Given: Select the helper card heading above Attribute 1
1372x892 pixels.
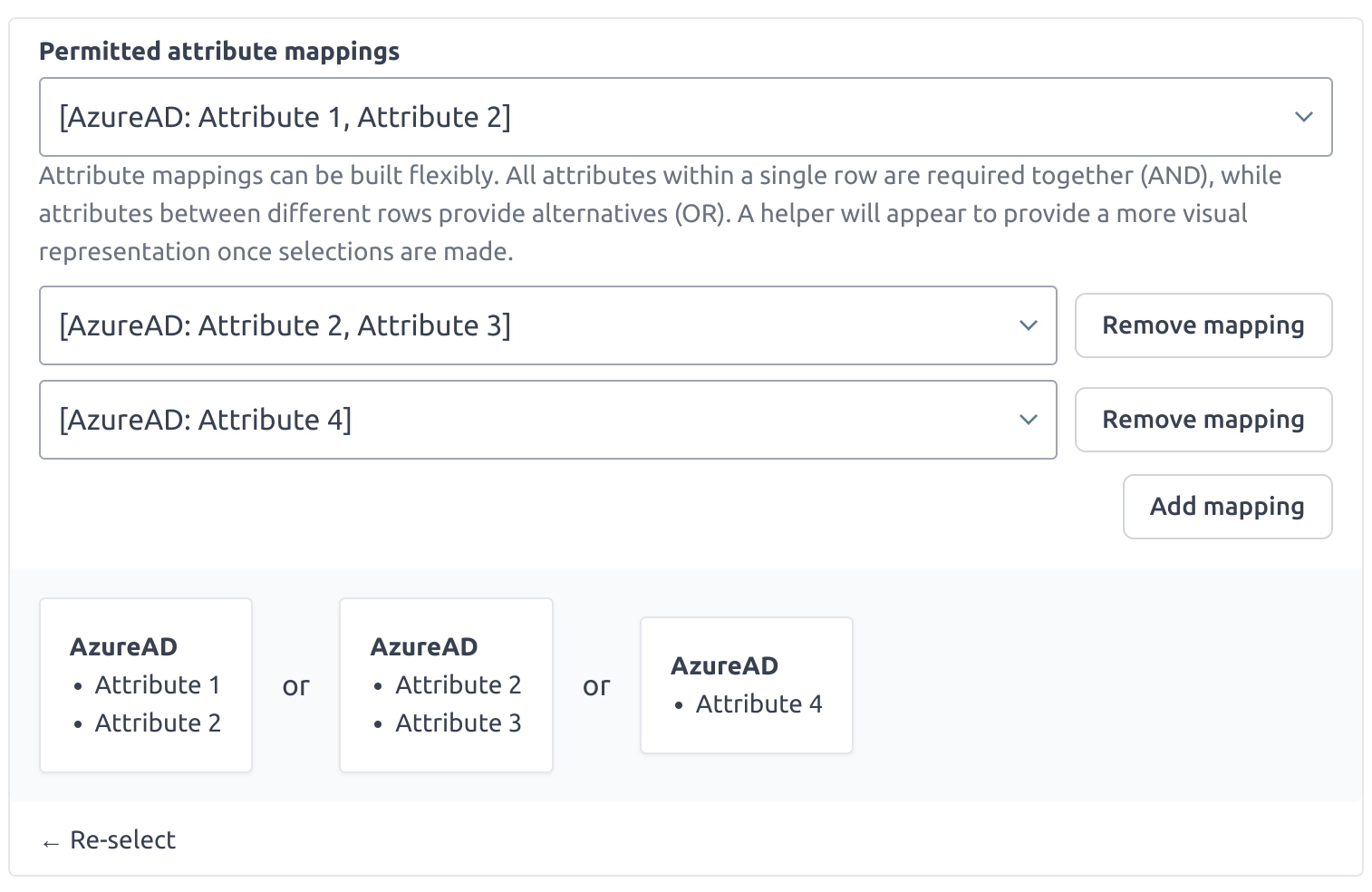Looking at the screenshot, I should tap(123, 646).
